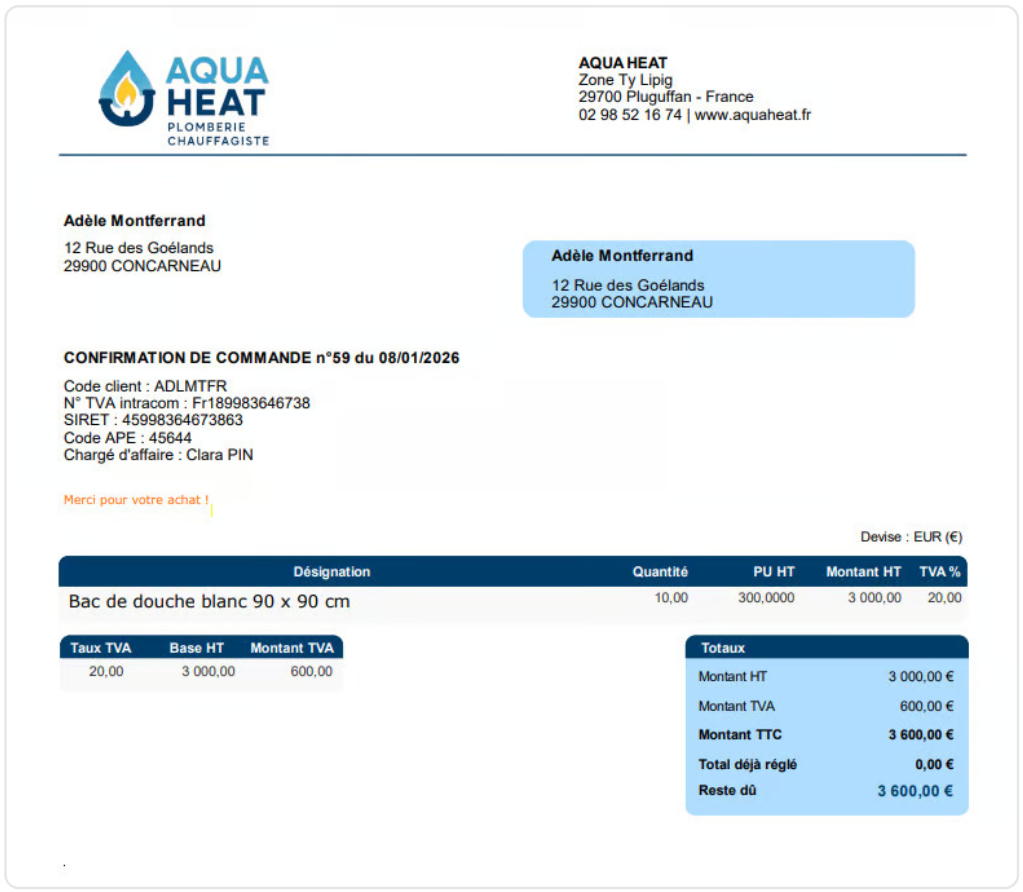The image size is (1023, 892).
Task: Click the Devise EUR (€) label
Action: (910, 537)
